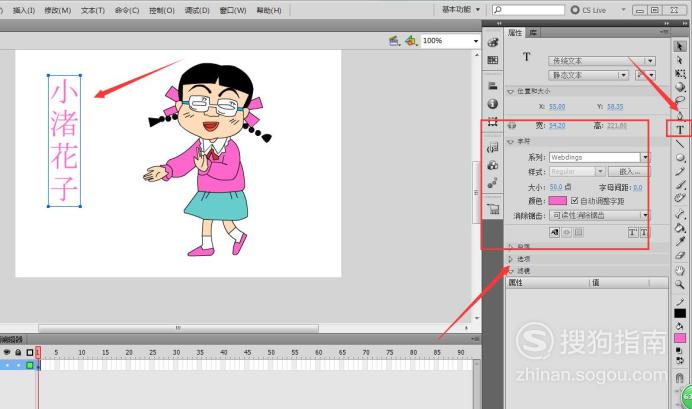The image size is (692, 409).
Task: Open the Swatches panel icon
Action: click(x=493, y=60)
